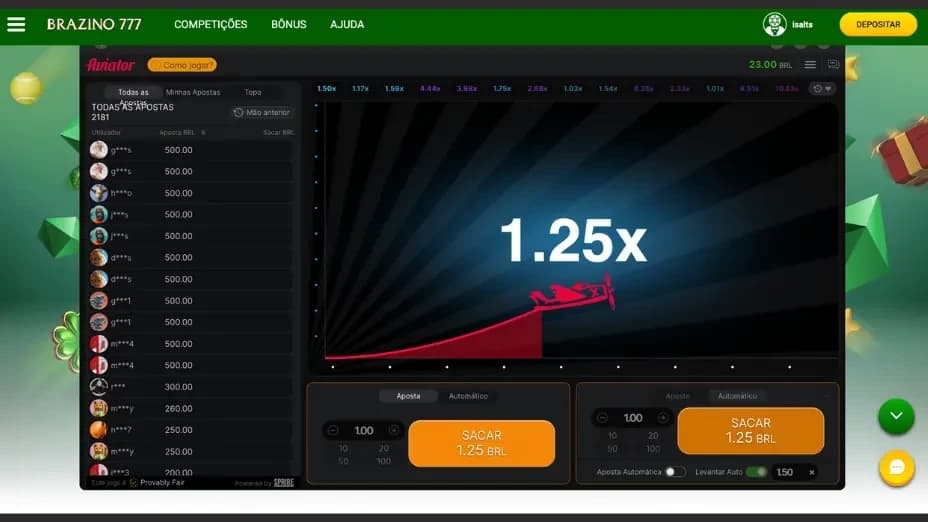Select Automático tab in left bet panel
The height and width of the screenshot is (522, 928).
(468, 396)
